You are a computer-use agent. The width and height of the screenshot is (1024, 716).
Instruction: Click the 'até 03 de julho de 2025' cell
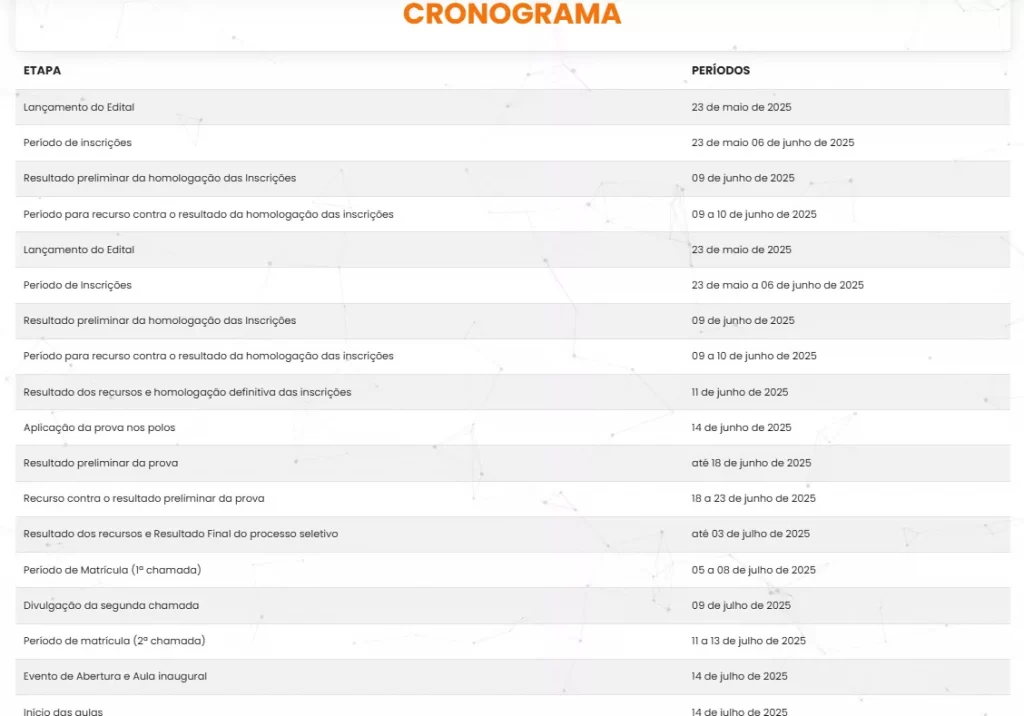click(x=750, y=534)
